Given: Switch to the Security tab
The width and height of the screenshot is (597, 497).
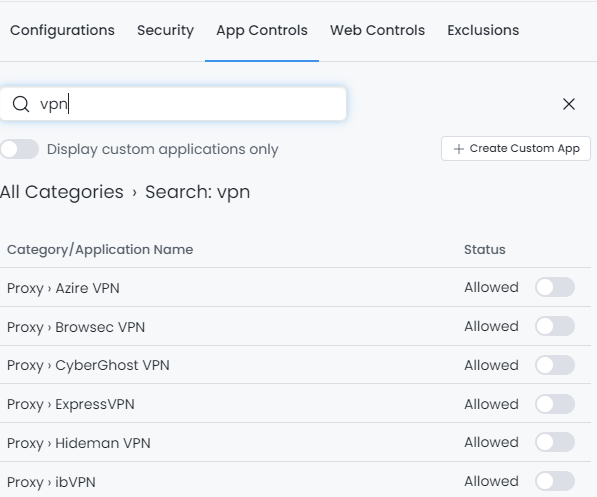Looking at the screenshot, I should click(x=165, y=30).
